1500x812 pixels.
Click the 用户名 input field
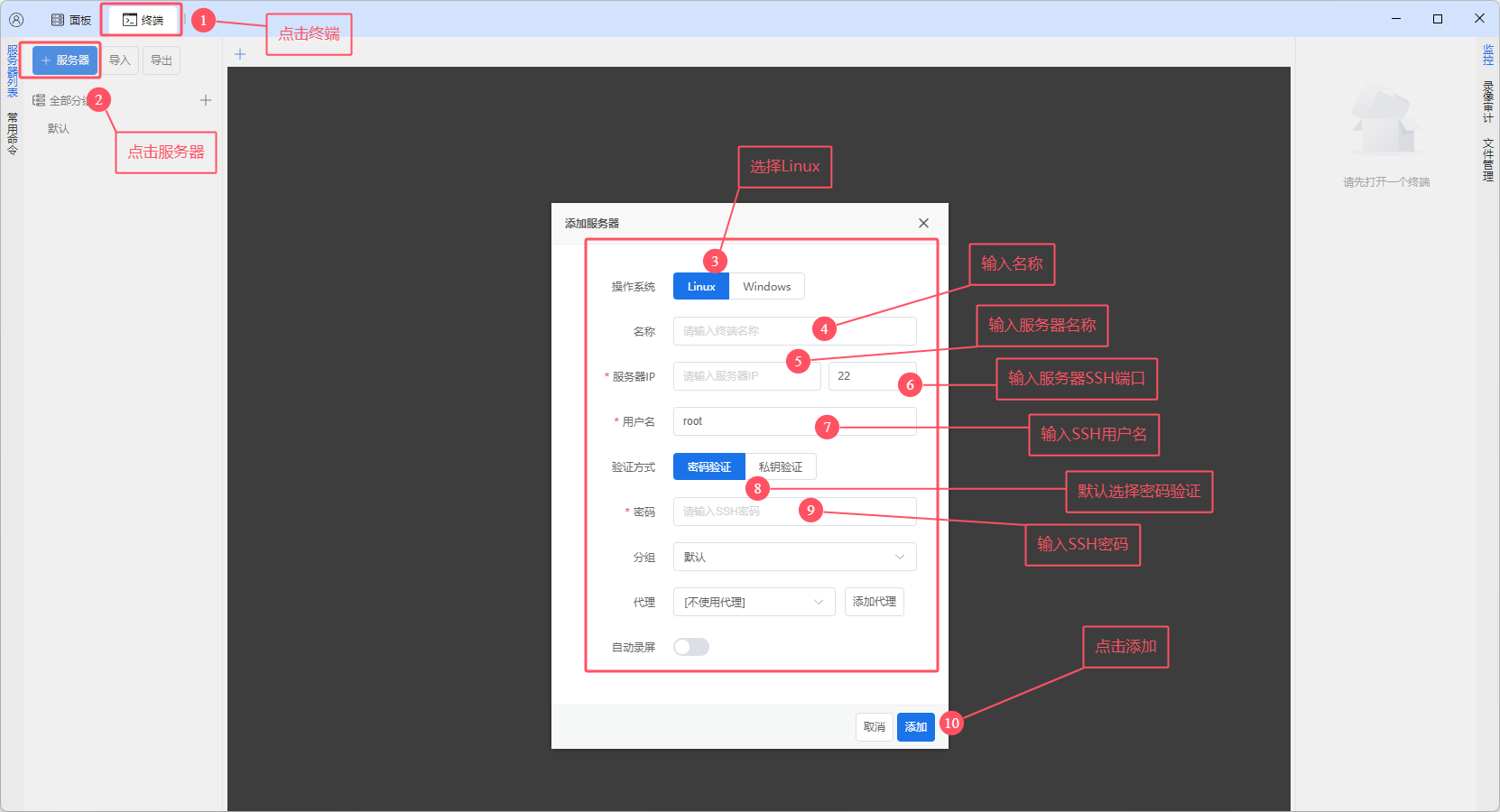(745, 421)
